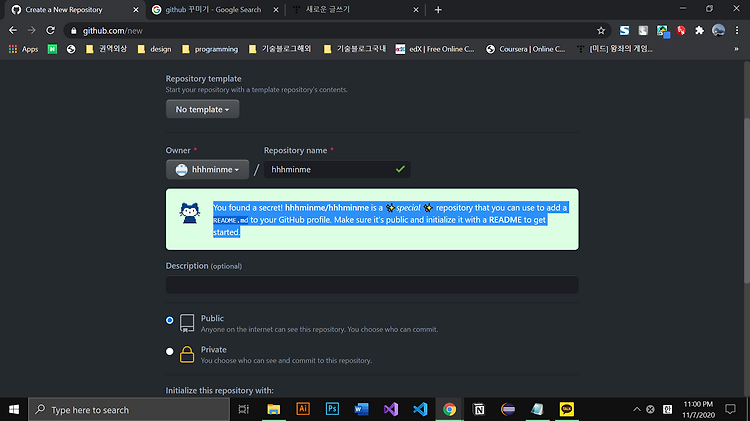Open the Chrome icon in the taskbar
The image size is (750, 421).
tap(449, 410)
